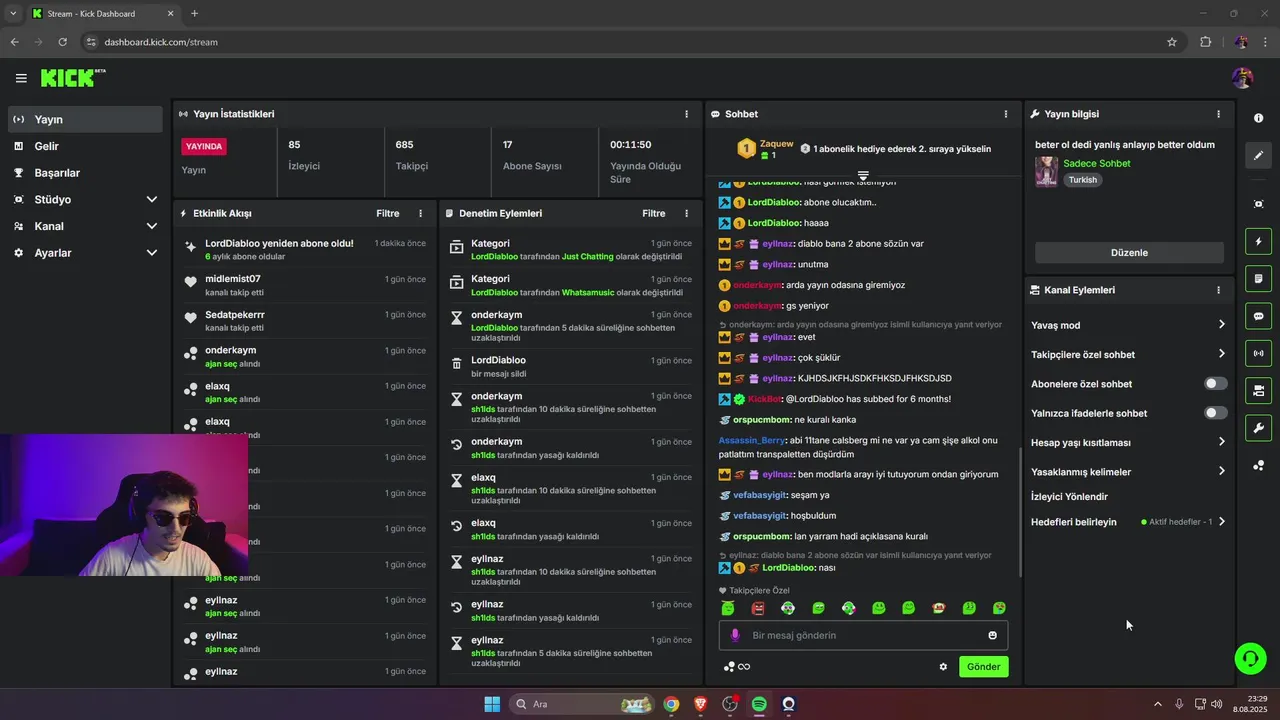Click the purple microphone icon in message box
Screen dimensions: 1280x720
pos(735,635)
